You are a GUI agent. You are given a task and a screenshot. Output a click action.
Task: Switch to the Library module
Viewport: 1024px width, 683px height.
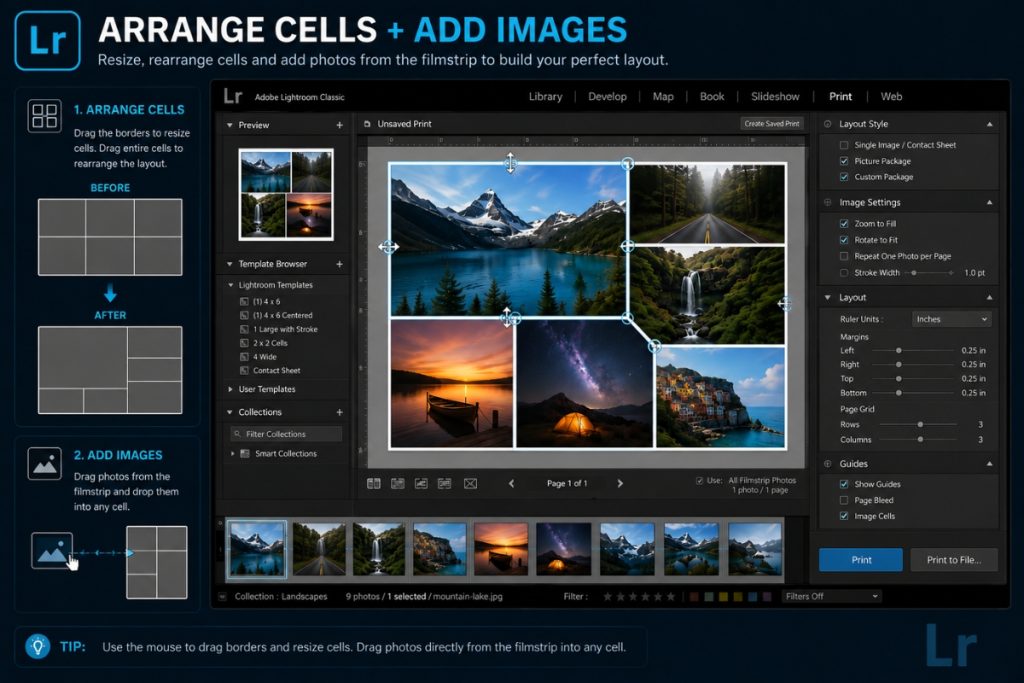545,96
